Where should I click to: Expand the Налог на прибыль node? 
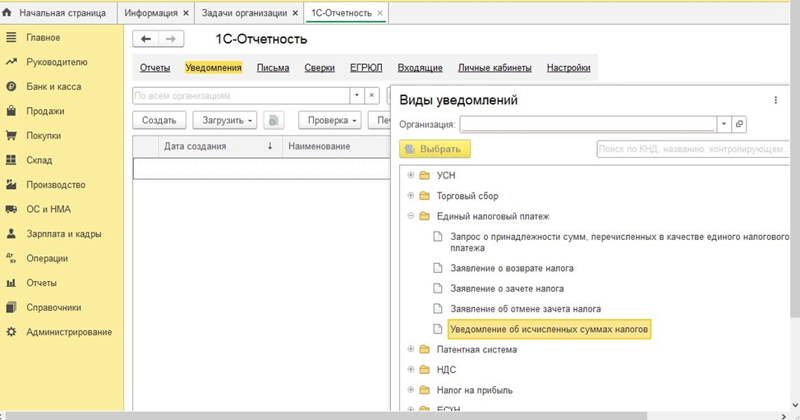point(411,389)
